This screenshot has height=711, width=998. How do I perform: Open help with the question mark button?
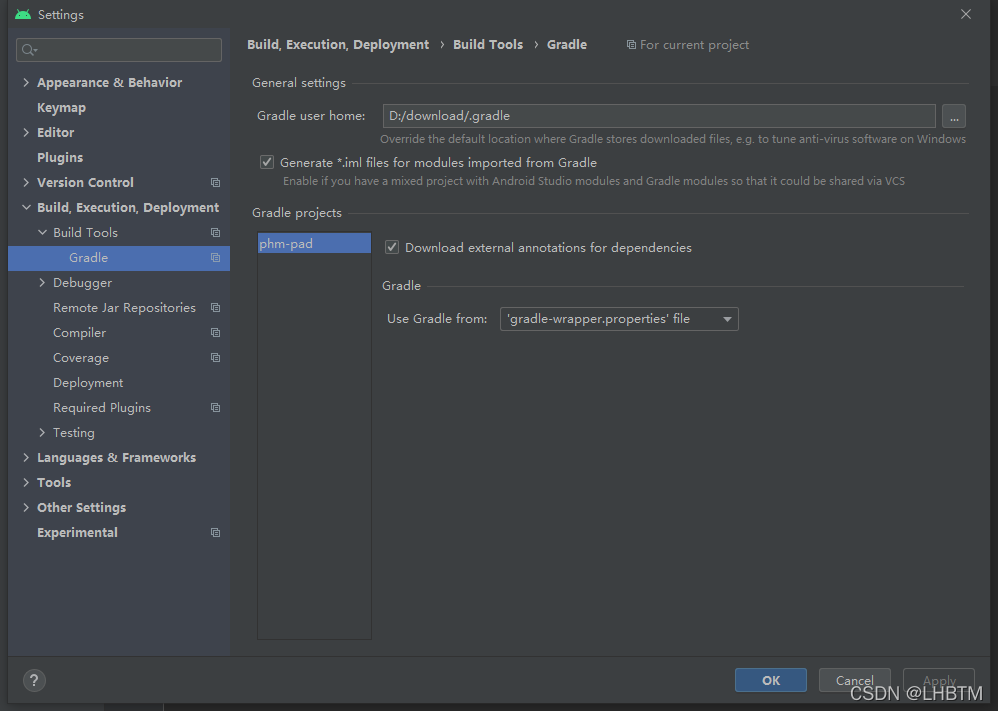[34, 680]
